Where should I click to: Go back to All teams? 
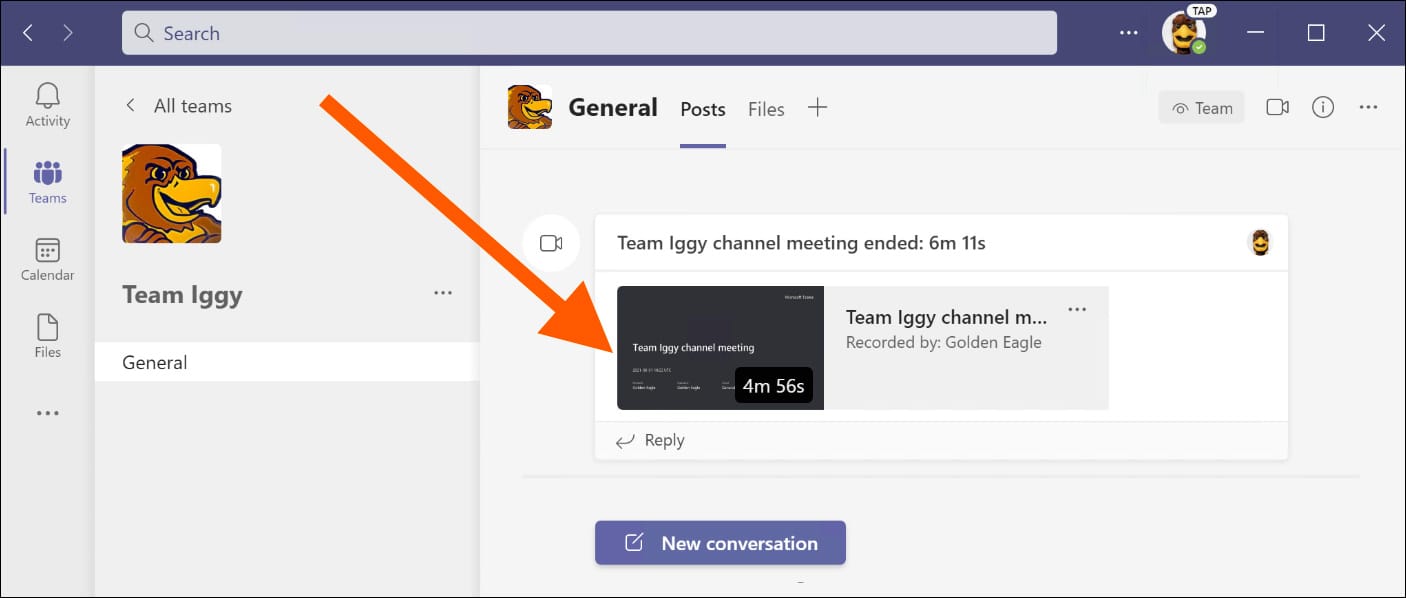(178, 106)
